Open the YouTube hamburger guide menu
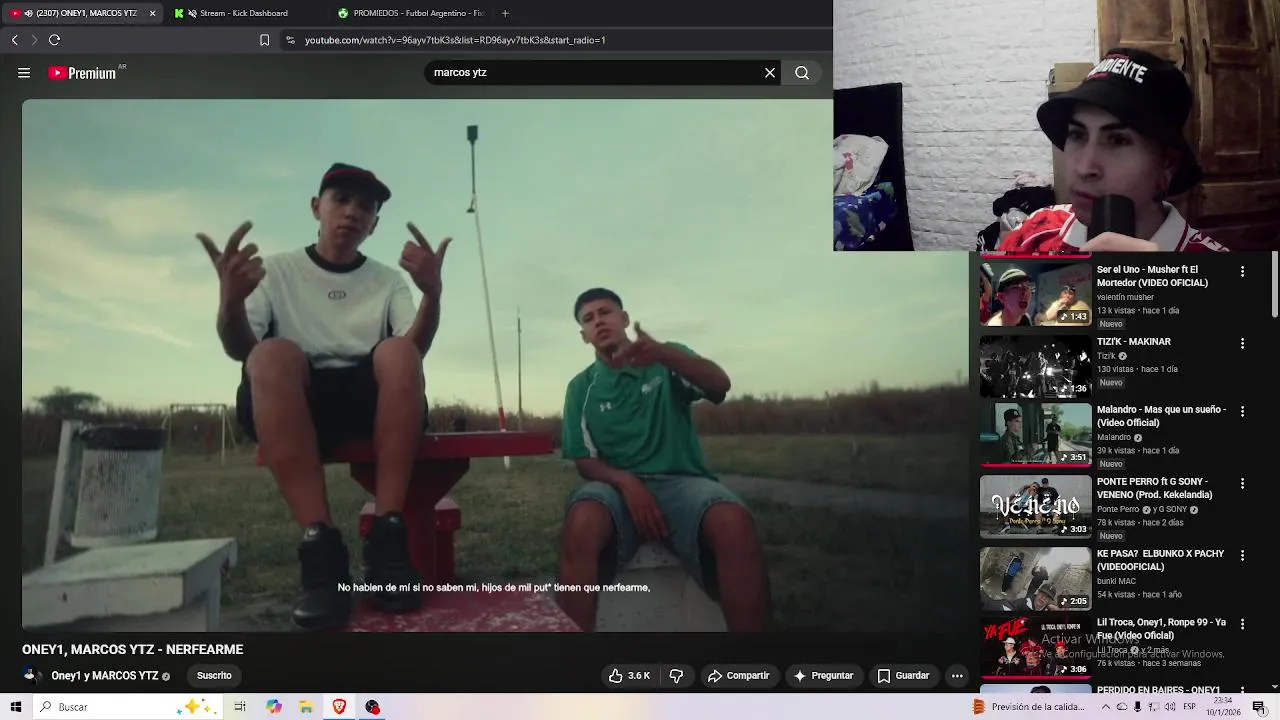Screen dimensions: 1280x720 (24, 73)
